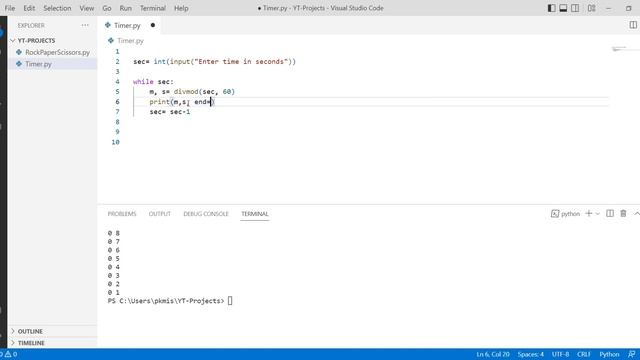The width and height of the screenshot is (640, 360).
Task: Restore down the VS Code window
Action: (629, 8)
